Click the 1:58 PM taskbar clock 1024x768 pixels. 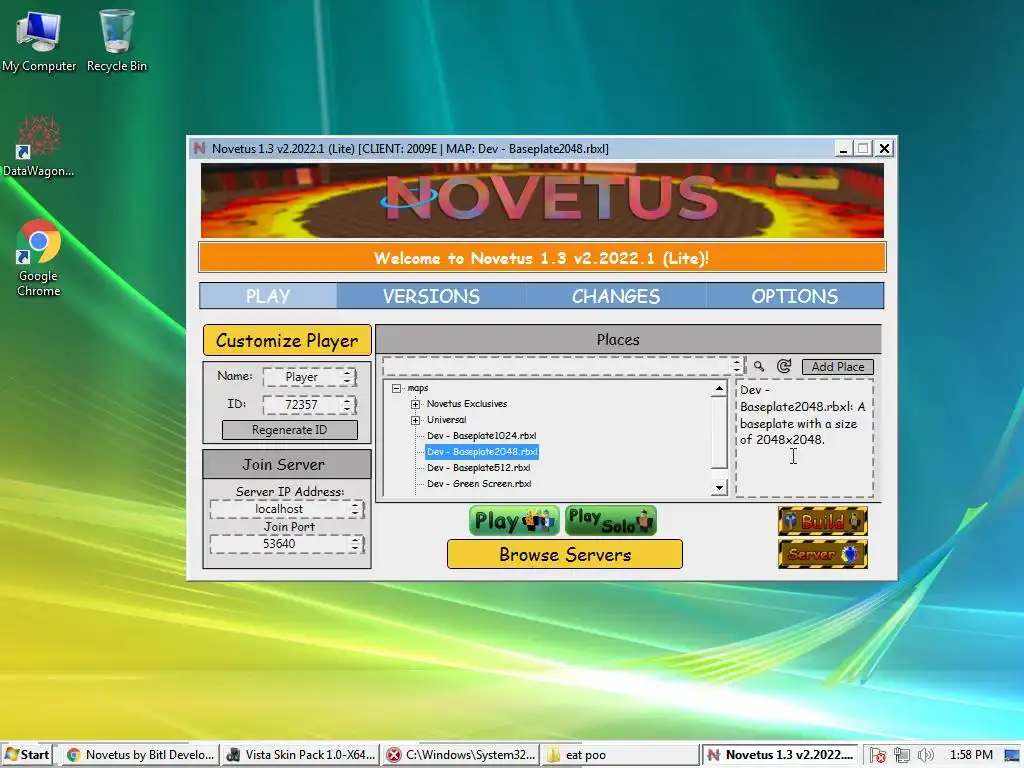(970, 755)
